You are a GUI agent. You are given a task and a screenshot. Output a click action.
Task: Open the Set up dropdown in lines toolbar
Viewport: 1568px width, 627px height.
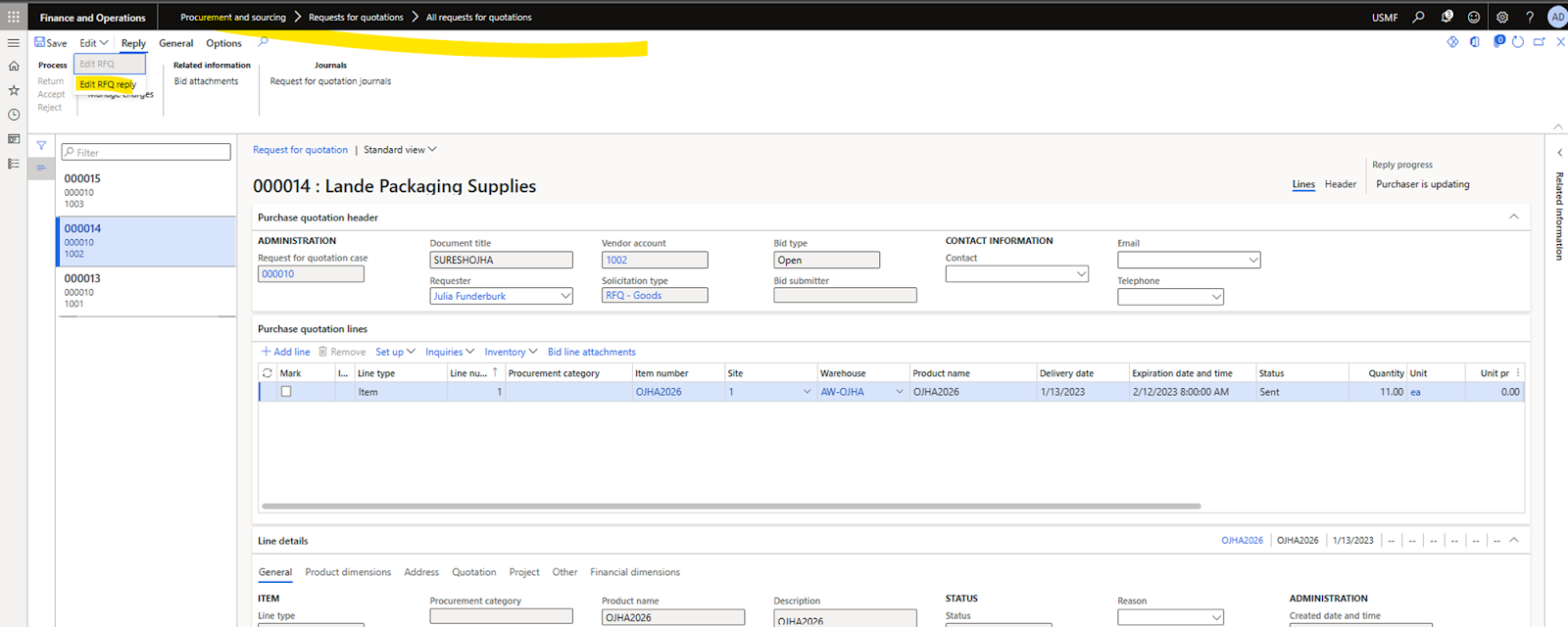[395, 352]
